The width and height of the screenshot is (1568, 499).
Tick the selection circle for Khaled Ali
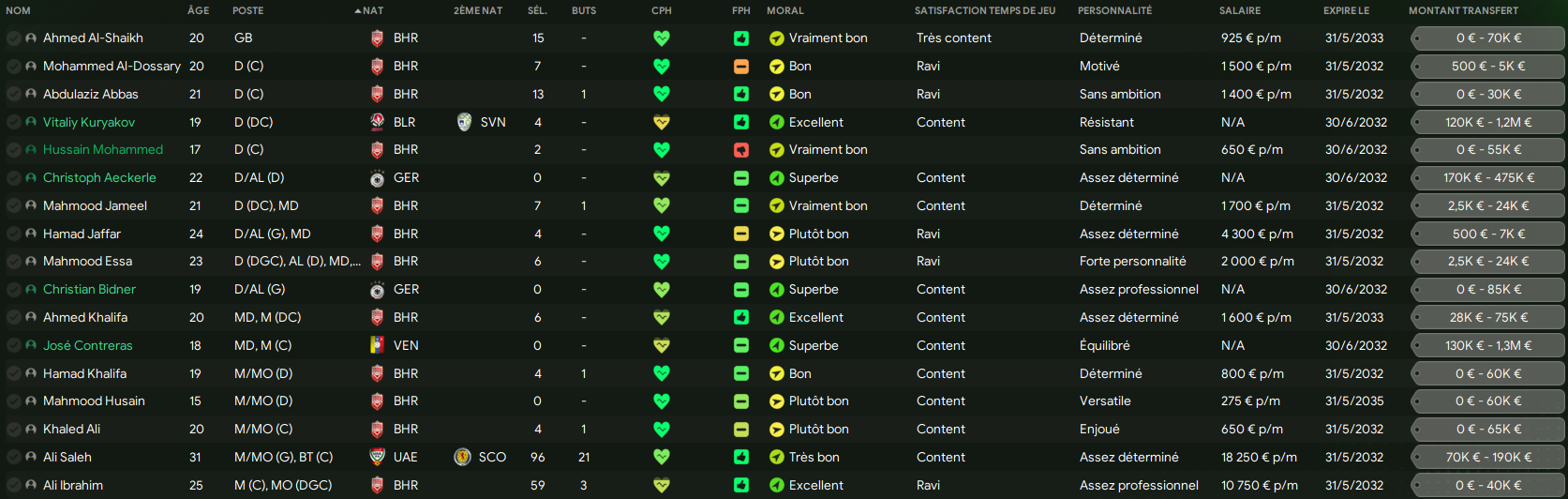(x=14, y=430)
